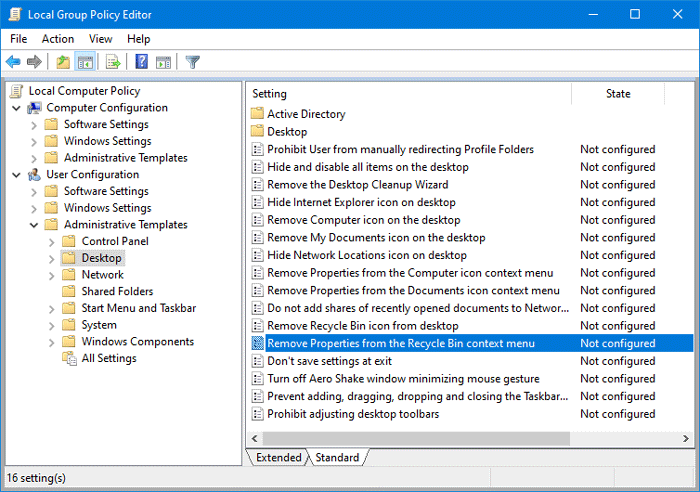Select 'Remove Properties from the Computer icon context menu'

tap(410, 273)
